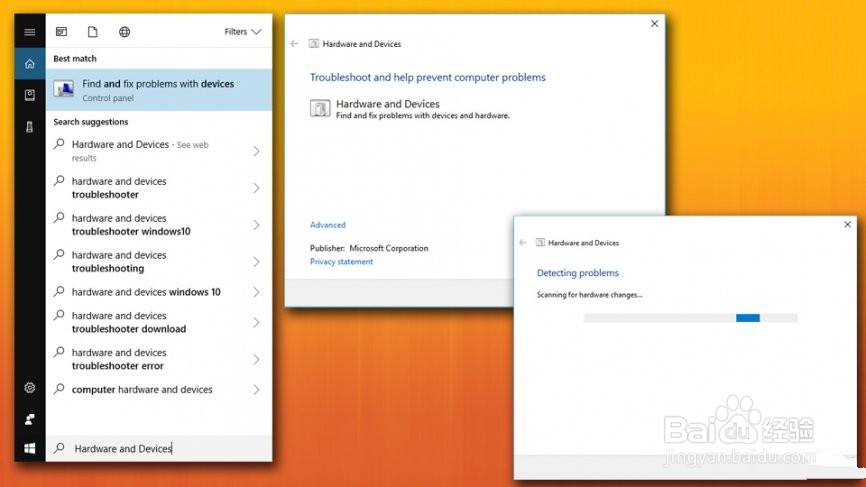Open the notebook icon in search sidebar
Viewport: 866px width, 487px height.
(30, 95)
